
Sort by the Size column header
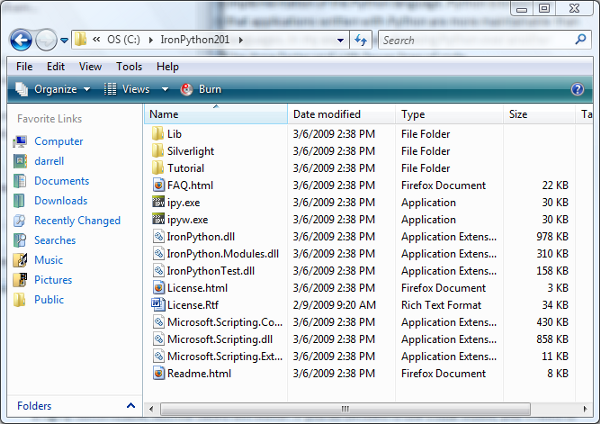click(x=539, y=114)
